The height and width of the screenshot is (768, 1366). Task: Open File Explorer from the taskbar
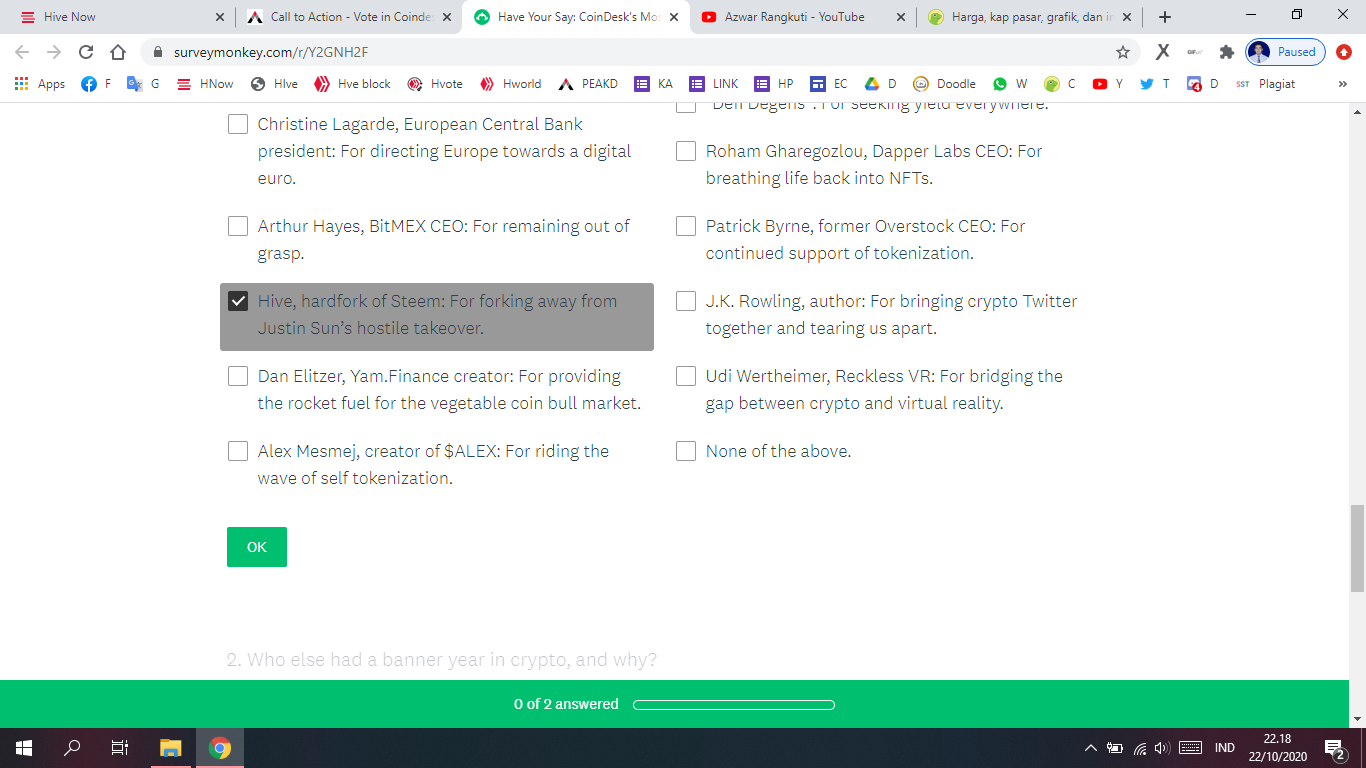171,748
